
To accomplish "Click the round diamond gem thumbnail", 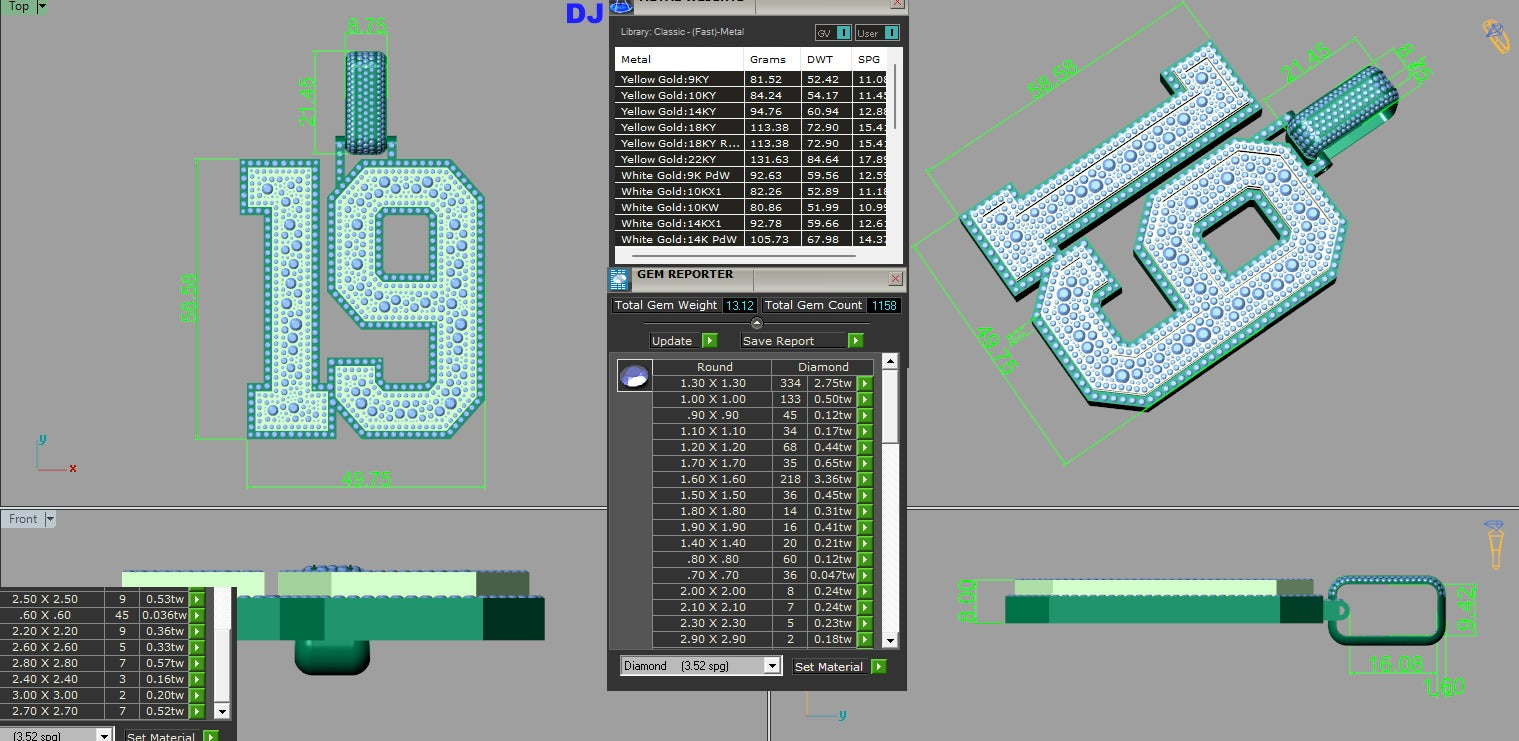I will (x=634, y=376).
